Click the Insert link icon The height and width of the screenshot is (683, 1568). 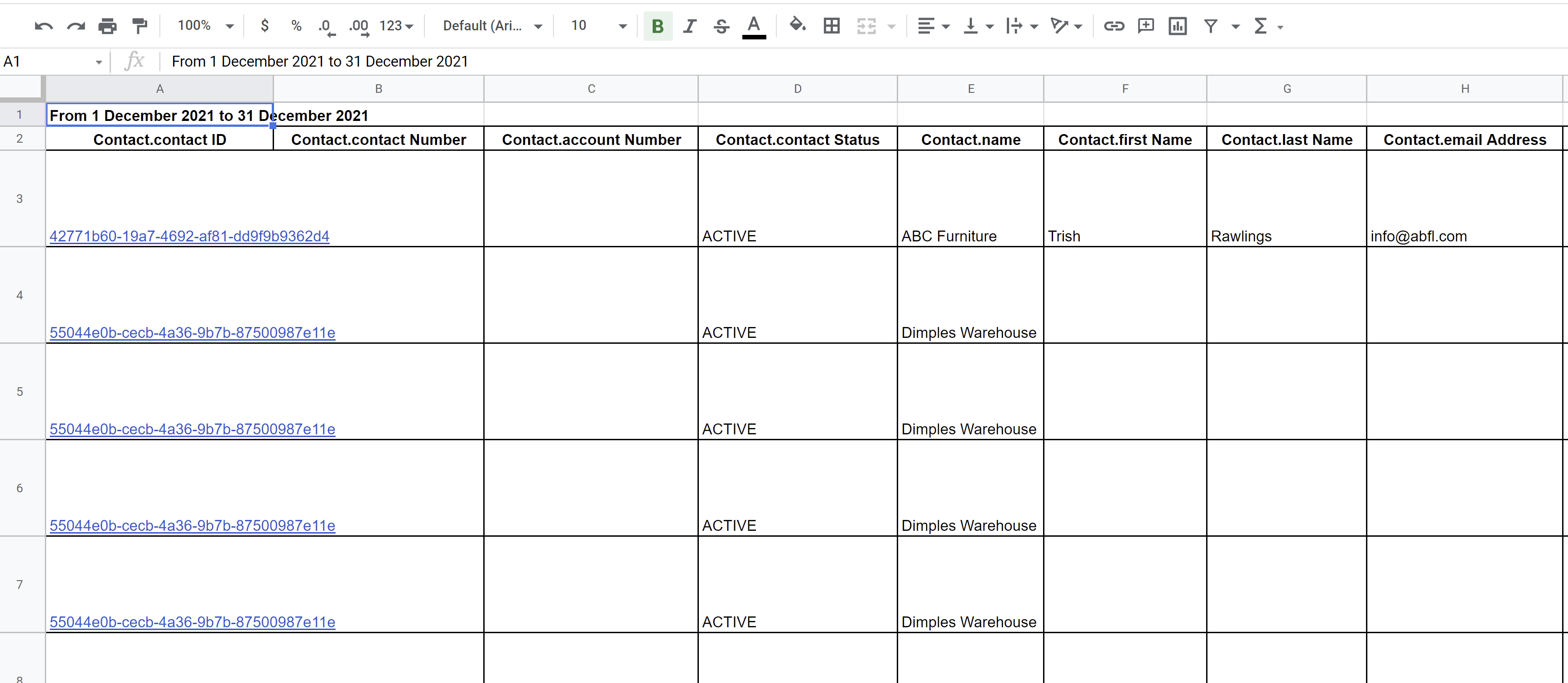pyautogui.click(x=1114, y=26)
